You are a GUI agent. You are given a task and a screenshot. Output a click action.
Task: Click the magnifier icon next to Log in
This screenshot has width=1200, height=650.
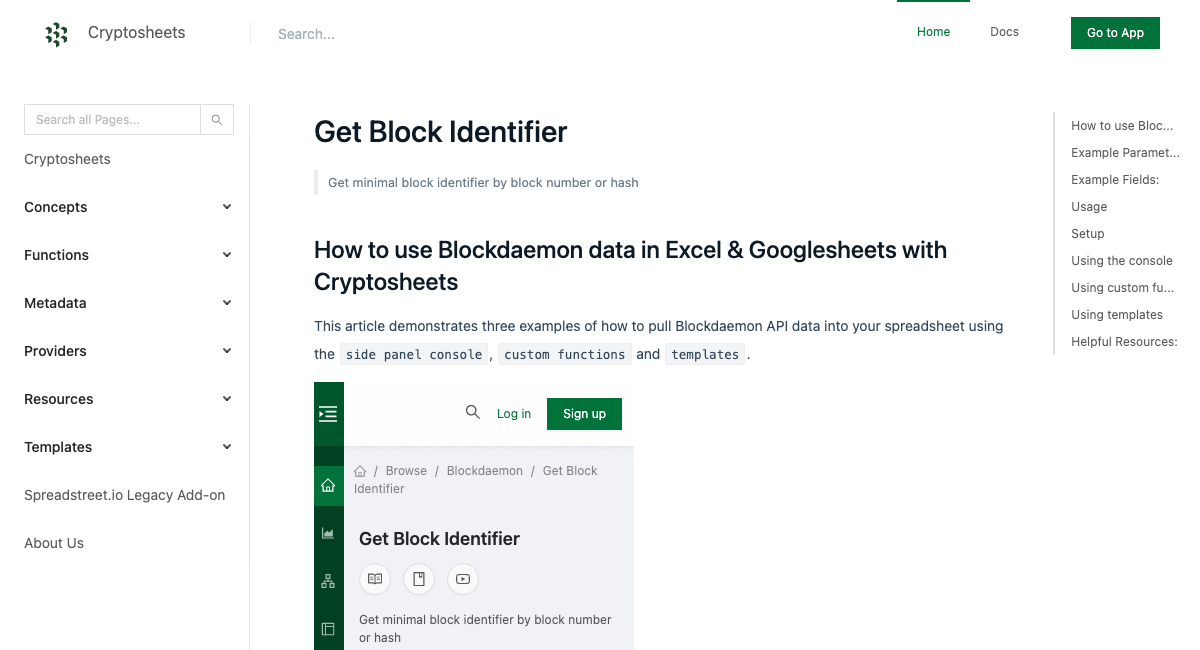coord(472,412)
